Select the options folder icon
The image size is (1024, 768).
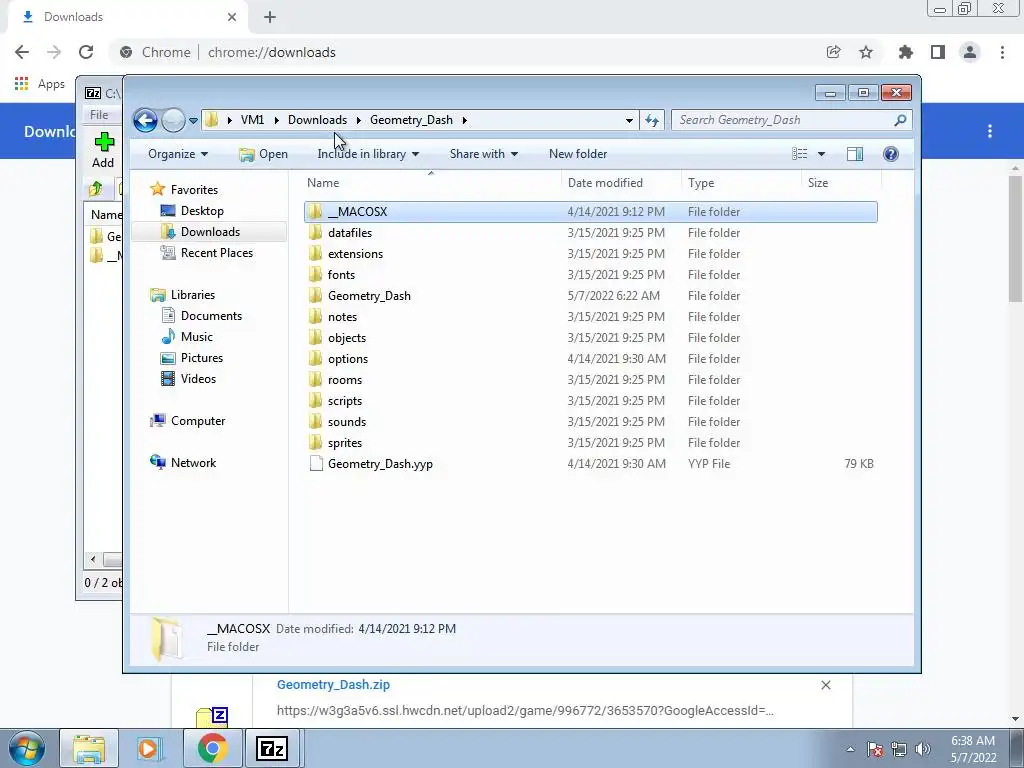click(x=315, y=359)
